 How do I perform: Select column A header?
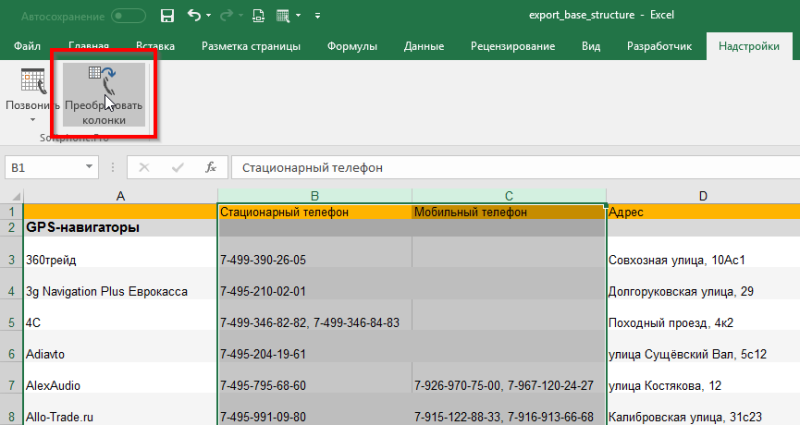click(120, 196)
